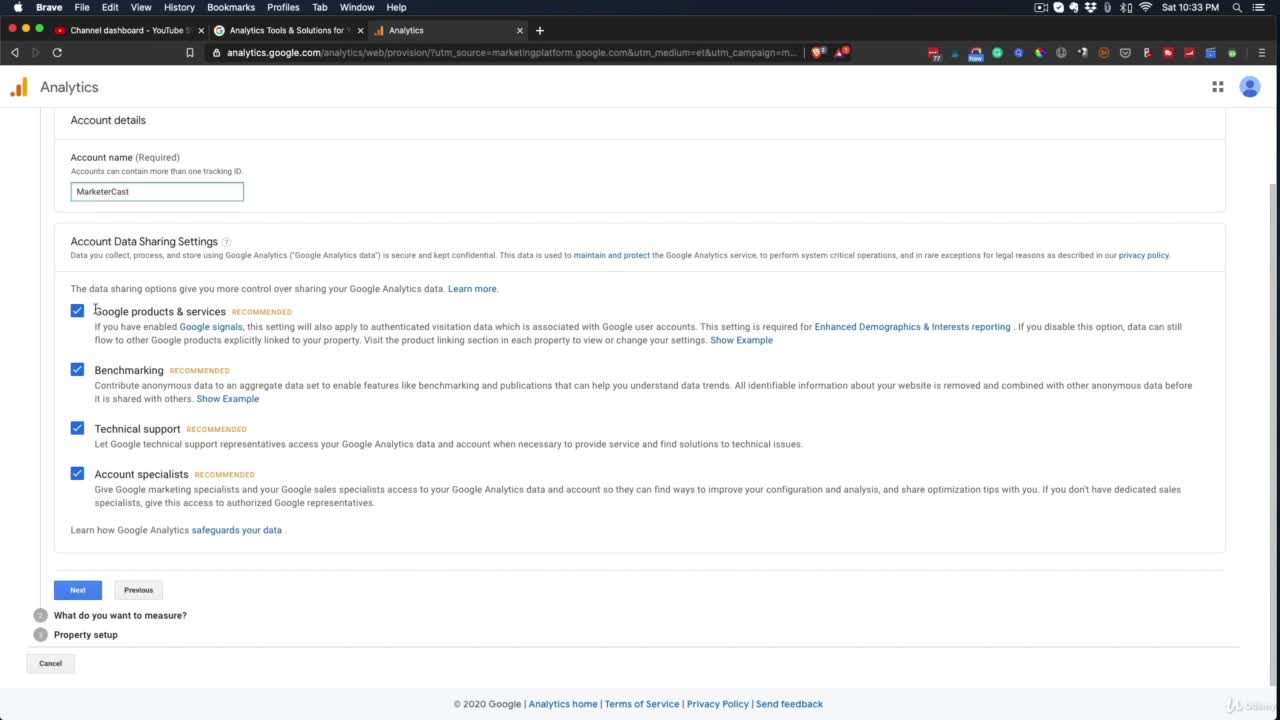Screen dimensions: 1280x720
Task: Expand step 3 Property setup
Action: 85,635
